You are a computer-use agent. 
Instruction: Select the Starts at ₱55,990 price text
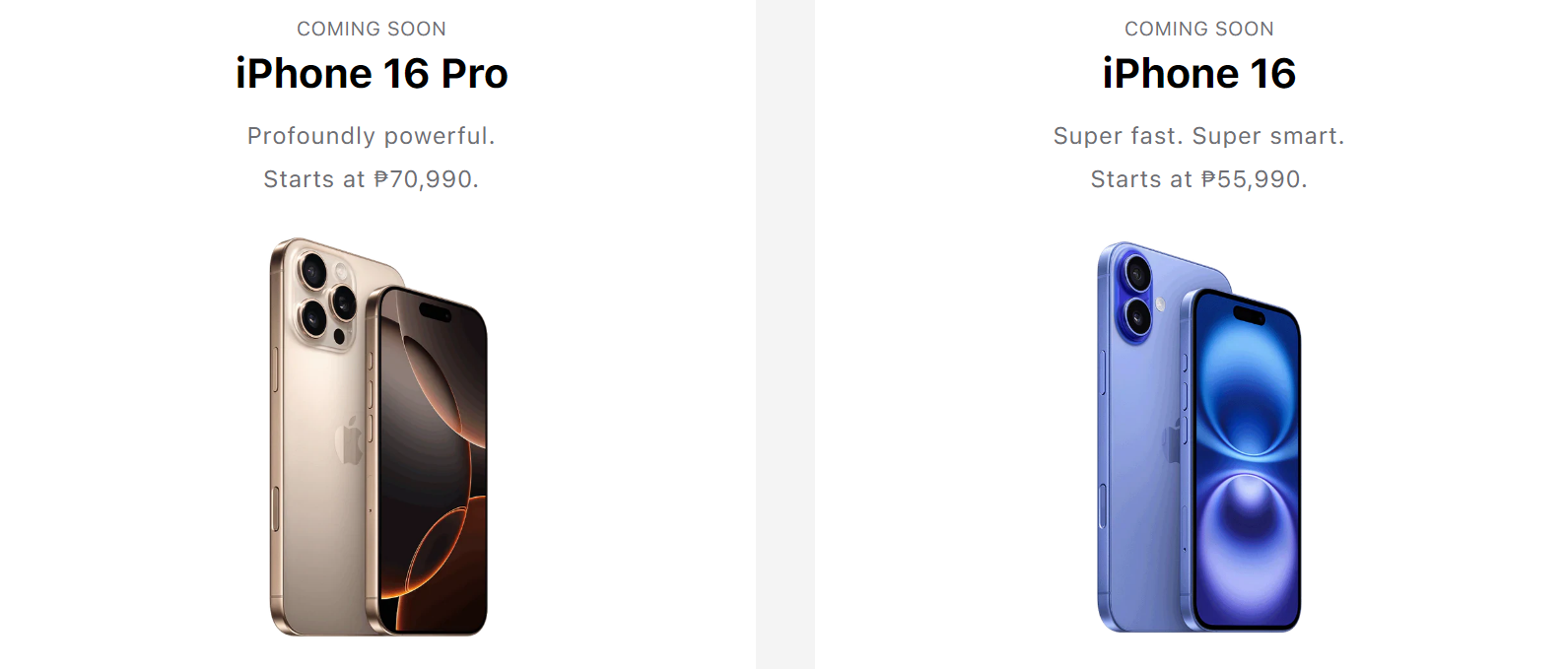tap(1198, 179)
